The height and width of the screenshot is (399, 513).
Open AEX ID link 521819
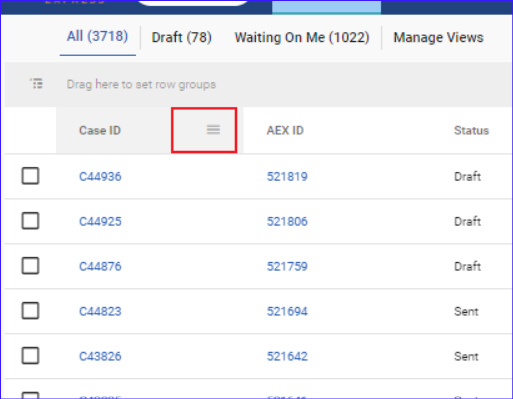coord(287,176)
